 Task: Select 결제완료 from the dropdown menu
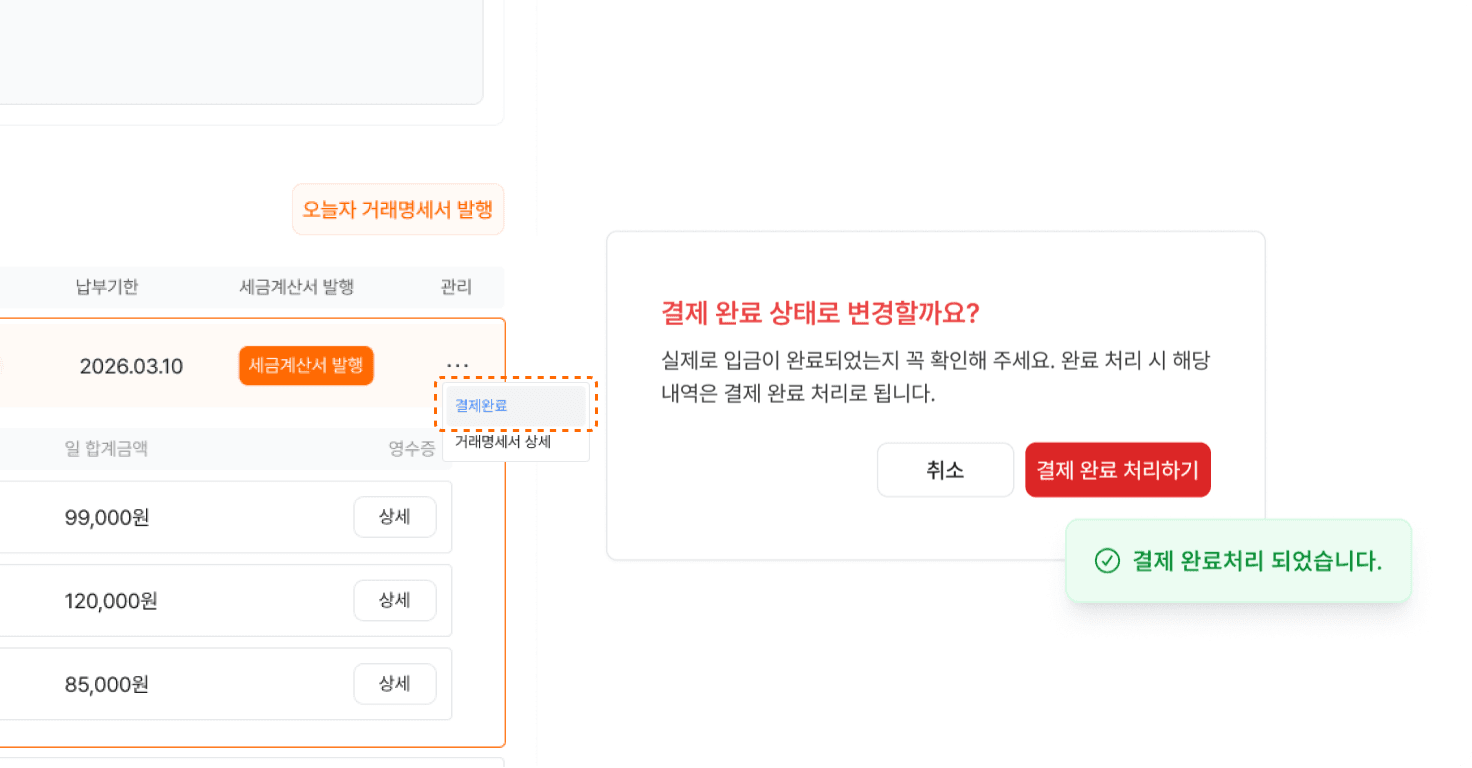tap(515, 405)
